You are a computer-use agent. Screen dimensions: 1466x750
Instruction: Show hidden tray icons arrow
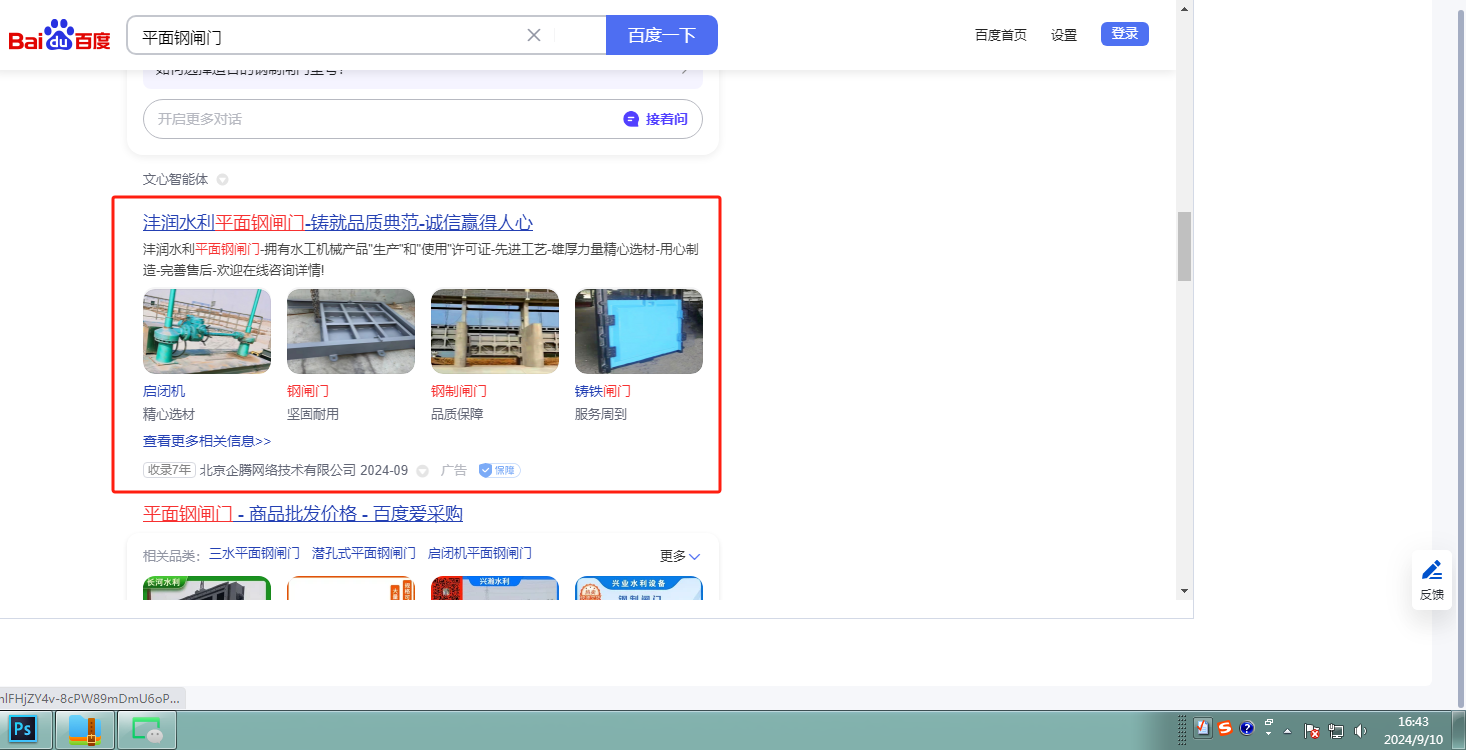[x=1287, y=731]
